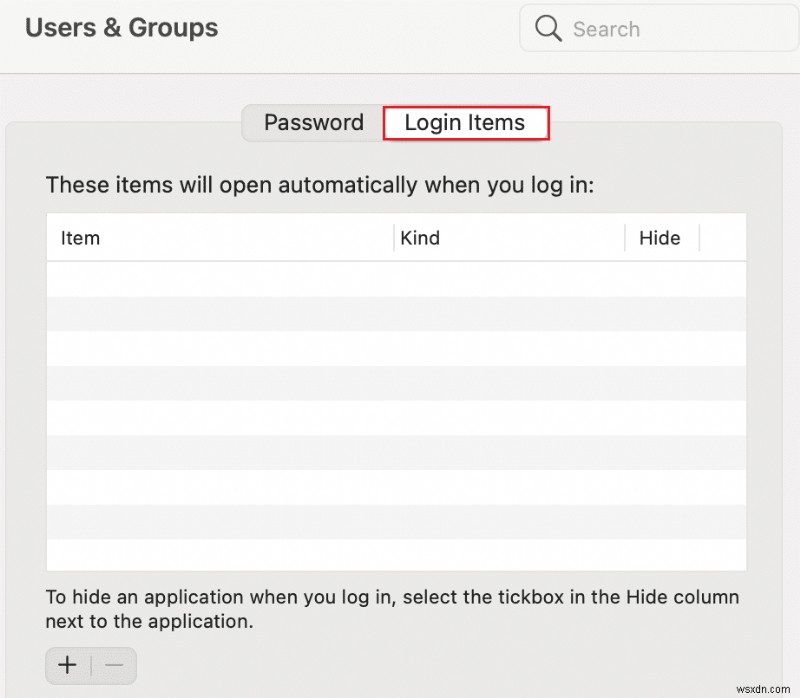Viewport: 800px width, 698px height.
Task: Click the Hide column header
Action: (659, 238)
